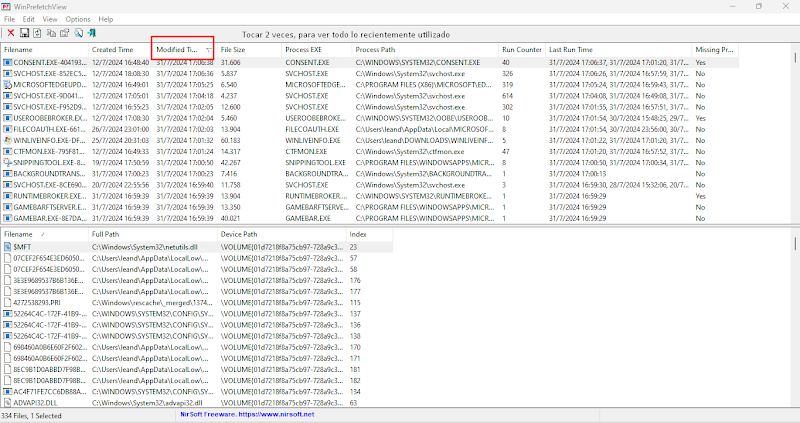This screenshot has width=800, height=423.
Task: Open Properties using the toolbar icon
Action: (x=64, y=33)
